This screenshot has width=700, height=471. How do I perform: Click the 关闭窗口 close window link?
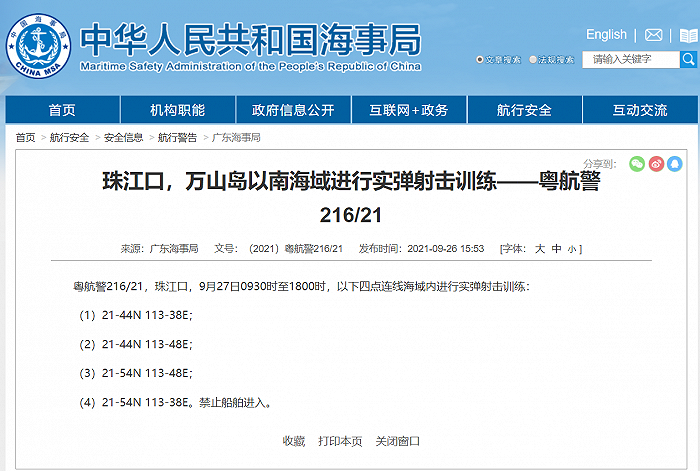pos(398,441)
